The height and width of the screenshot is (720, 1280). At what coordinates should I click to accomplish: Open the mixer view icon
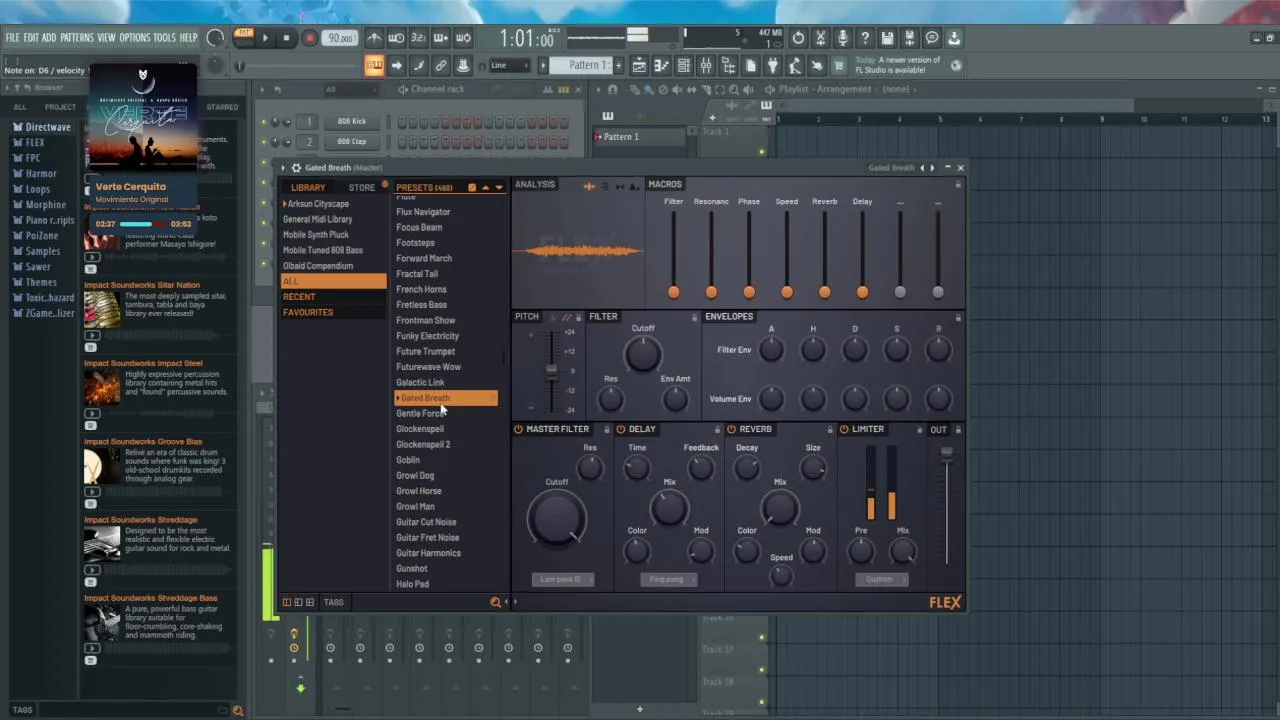click(706, 65)
